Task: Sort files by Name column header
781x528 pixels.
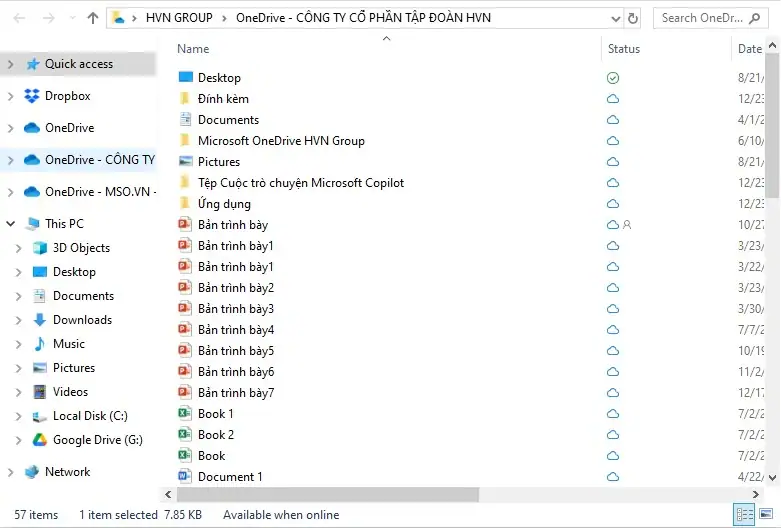Action: (193, 49)
